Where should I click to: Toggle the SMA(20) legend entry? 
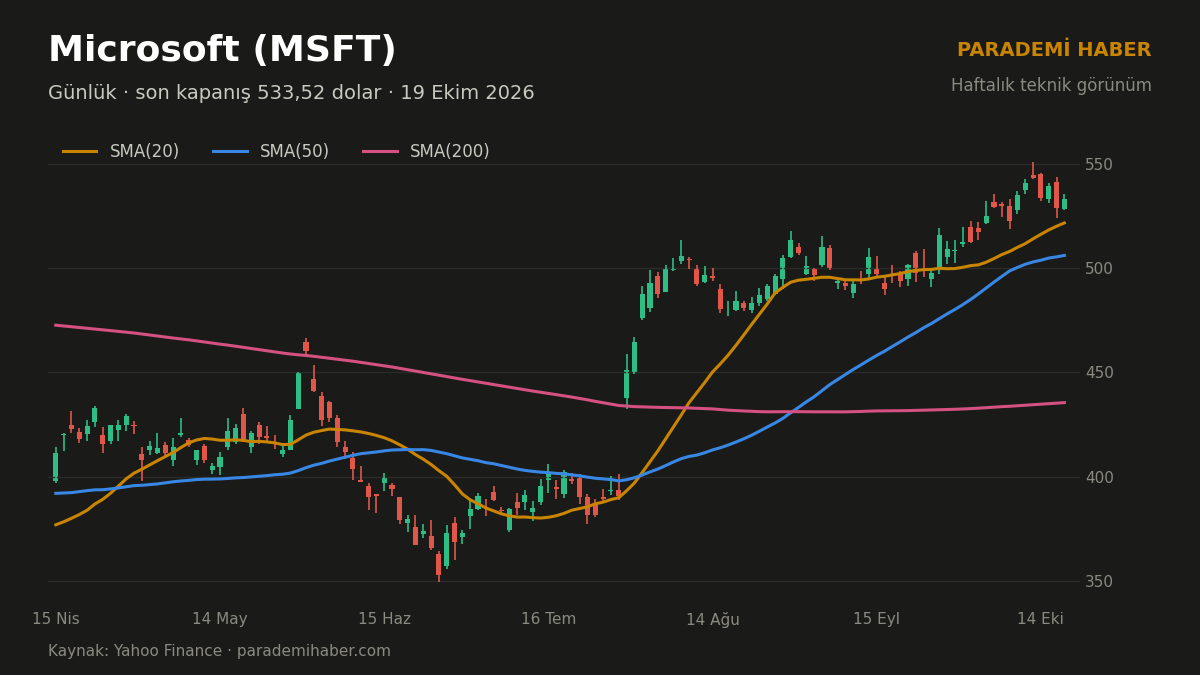(x=121, y=152)
